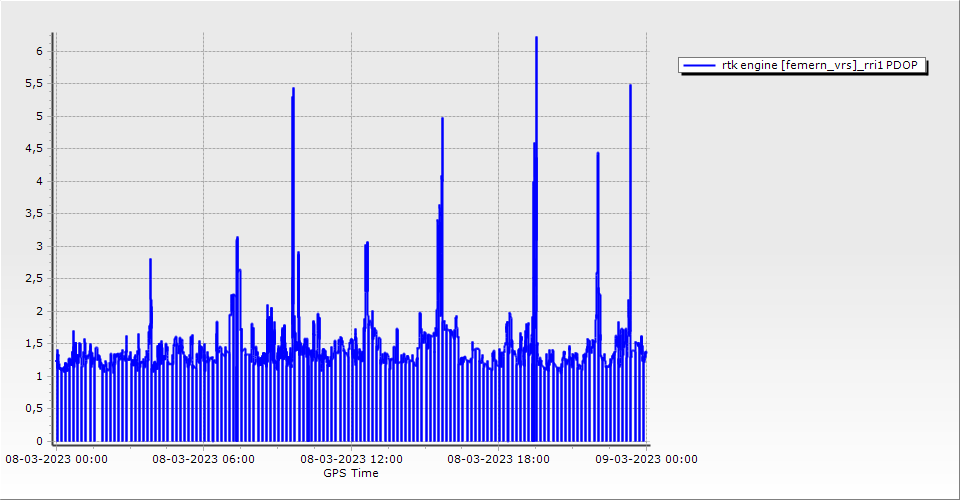
Task: Click the y-axis label 0
Action: 40,441
